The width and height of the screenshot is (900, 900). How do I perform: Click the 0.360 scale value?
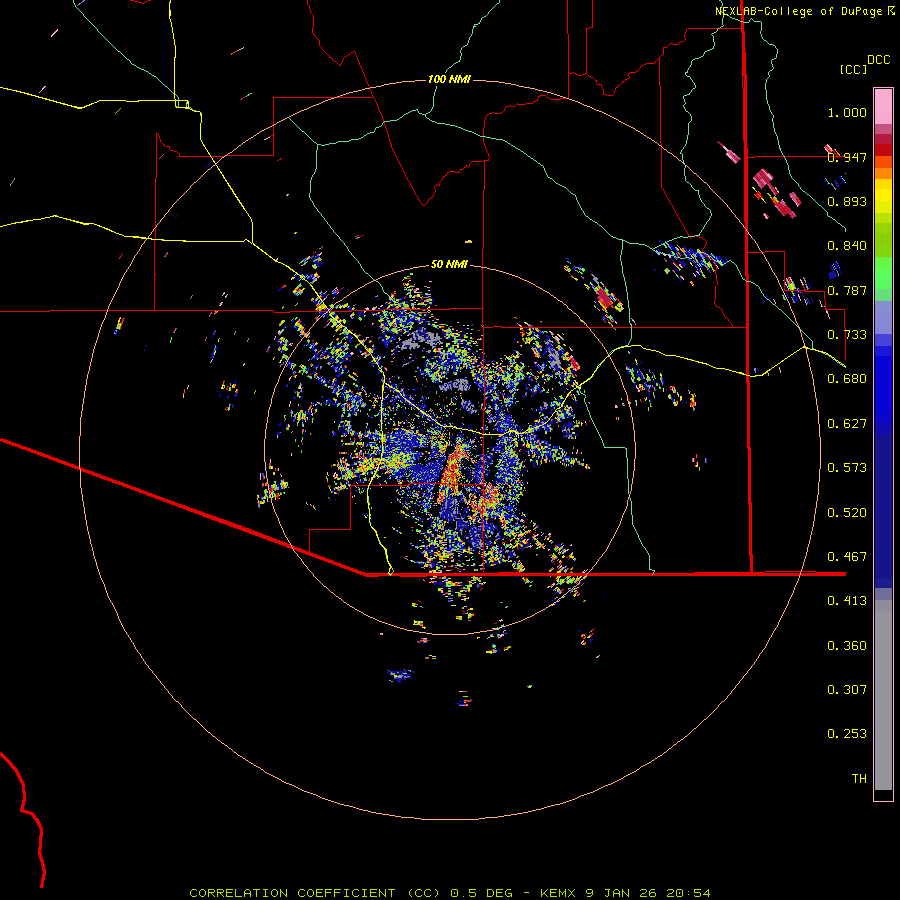[x=847, y=646]
